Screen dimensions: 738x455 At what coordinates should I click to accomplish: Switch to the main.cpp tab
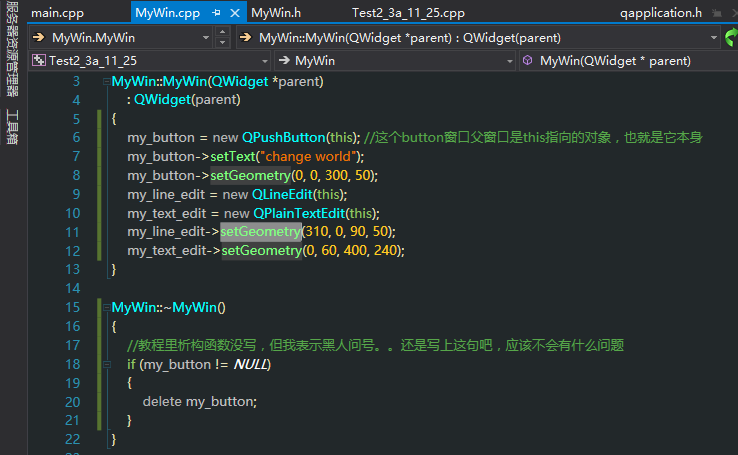tap(57, 13)
